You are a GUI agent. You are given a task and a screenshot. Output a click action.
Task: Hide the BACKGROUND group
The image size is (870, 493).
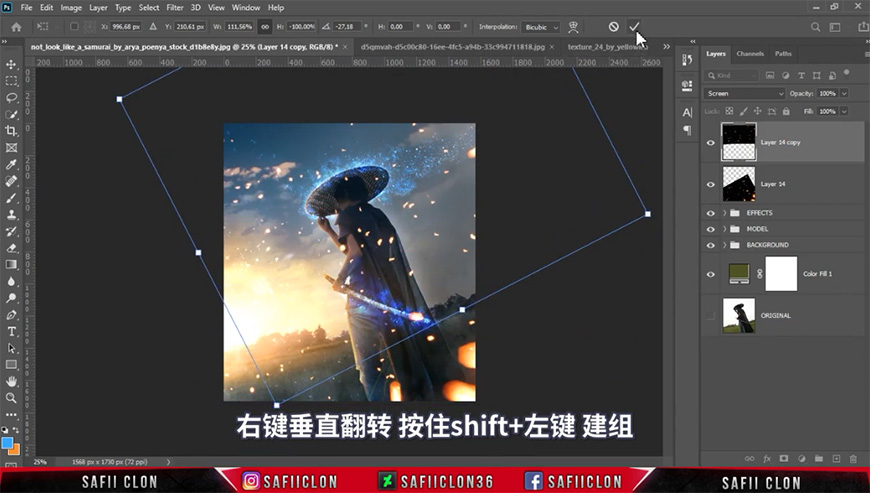(x=710, y=245)
